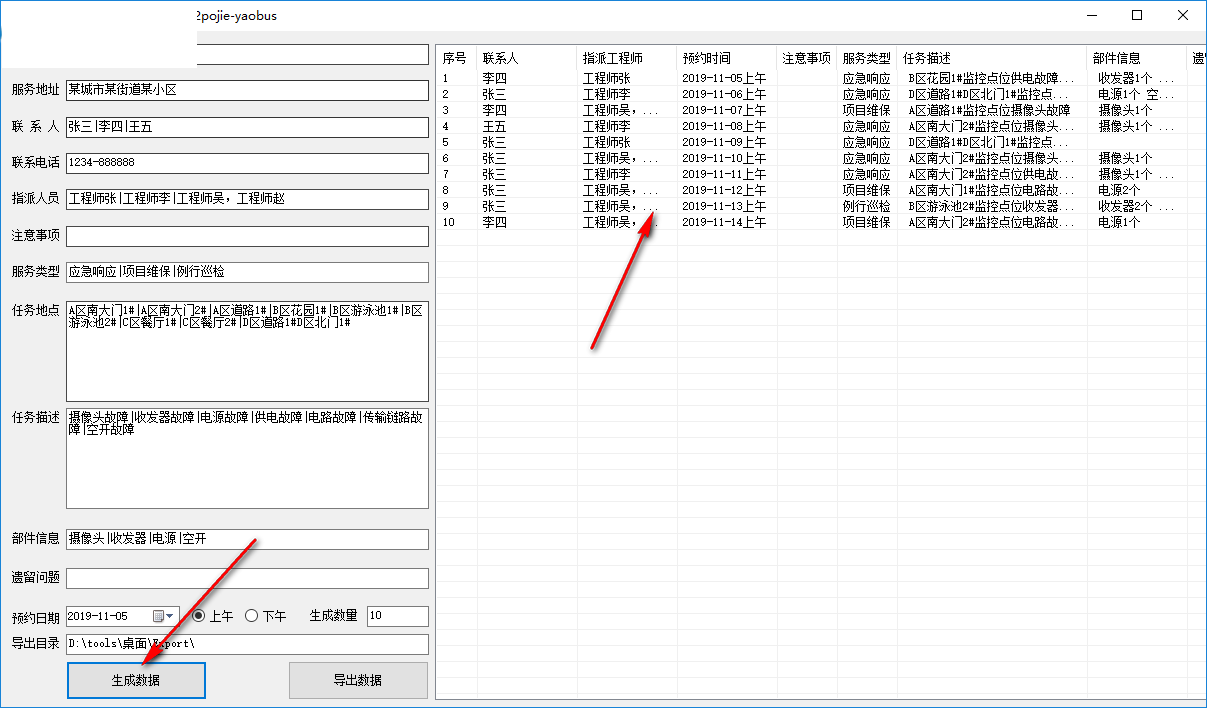Expand the 预约日期 dropdown arrow
The width and height of the screenshot is (1207, 708).
point(170,616)
